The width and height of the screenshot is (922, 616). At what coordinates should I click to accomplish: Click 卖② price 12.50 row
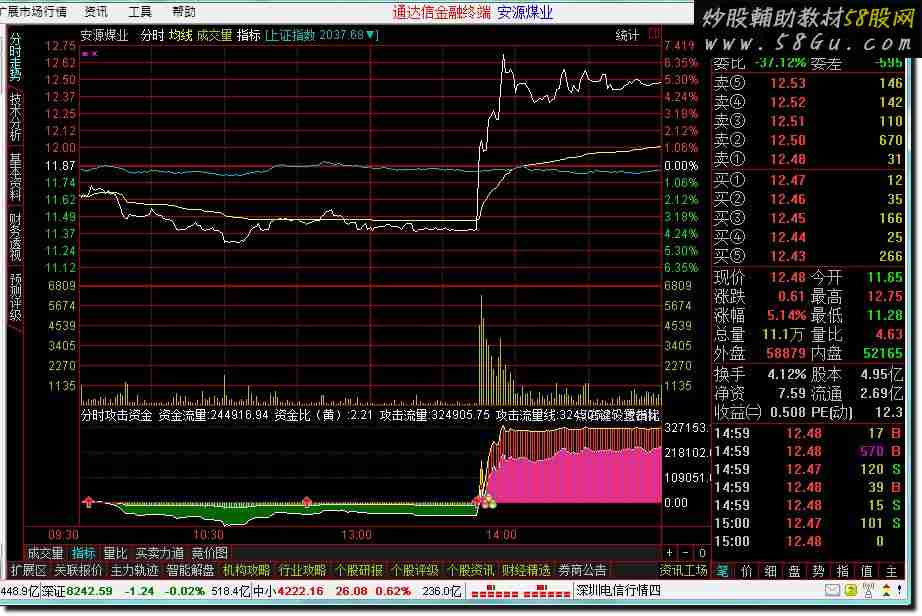coord(808,140)
